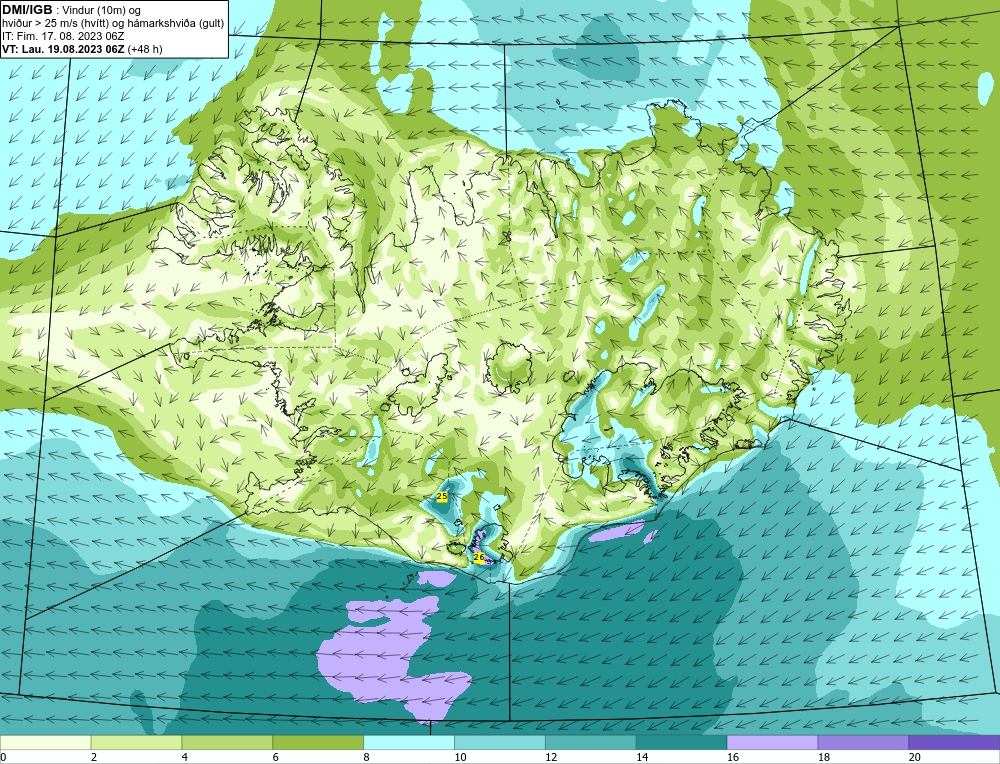Click the 'IT: Fim. 17. 08. 2023 06Z' line

[x=63, y=36]
